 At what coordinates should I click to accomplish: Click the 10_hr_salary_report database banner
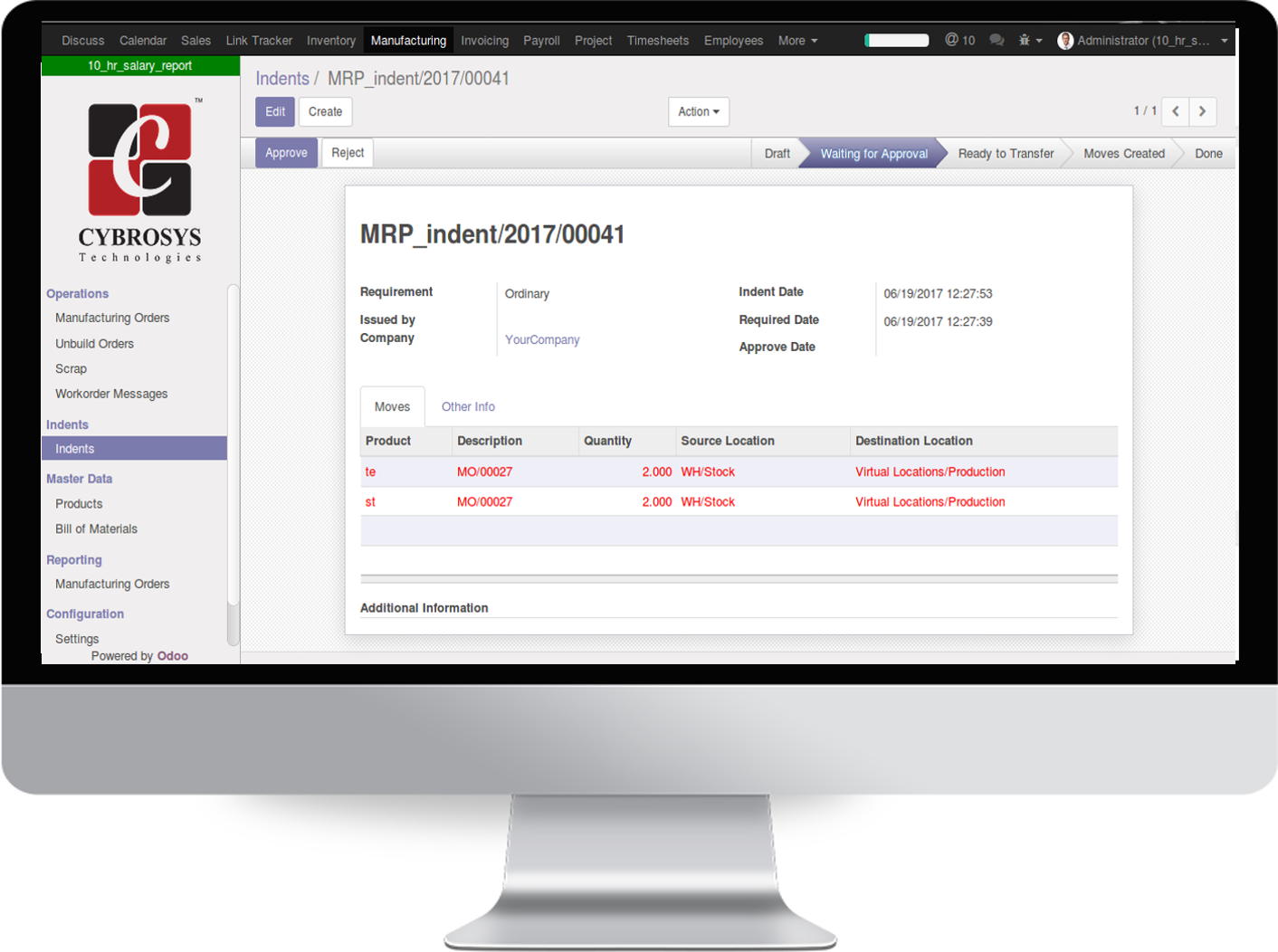(140, 66)
